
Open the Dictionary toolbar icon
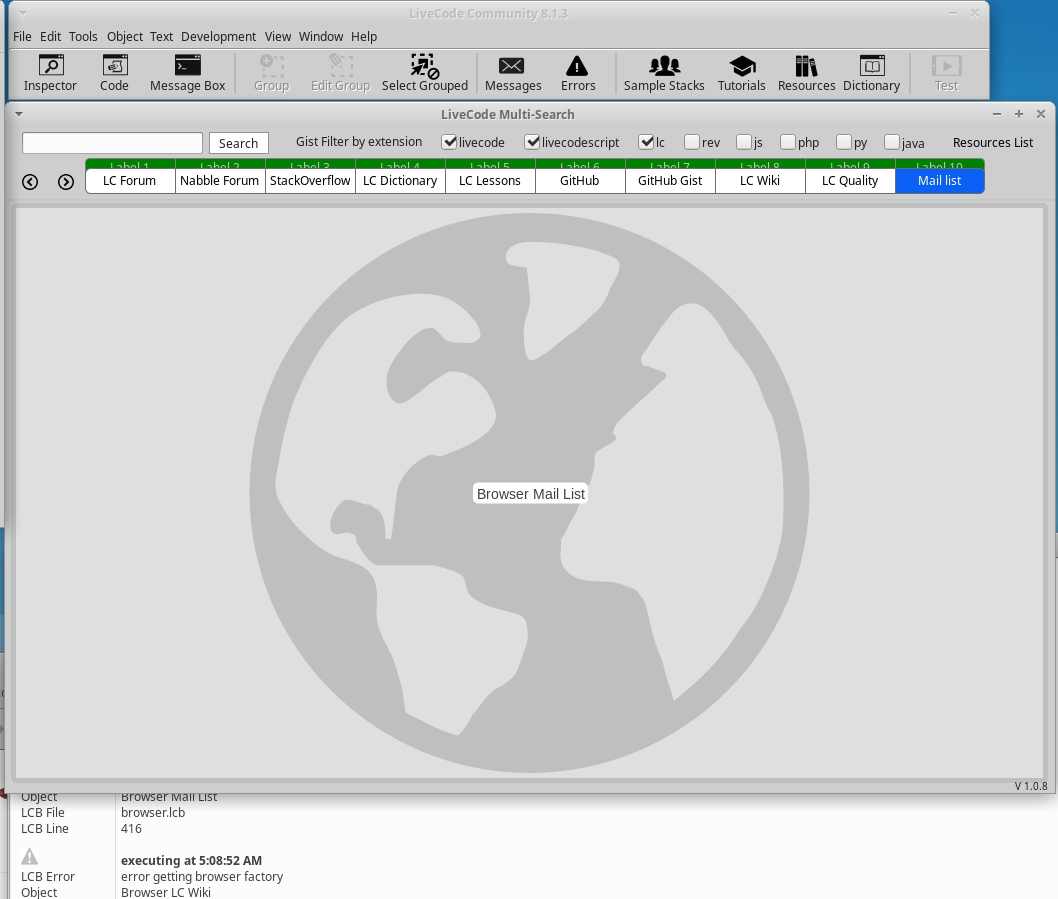pyautogui.click(x=871, y=73)
